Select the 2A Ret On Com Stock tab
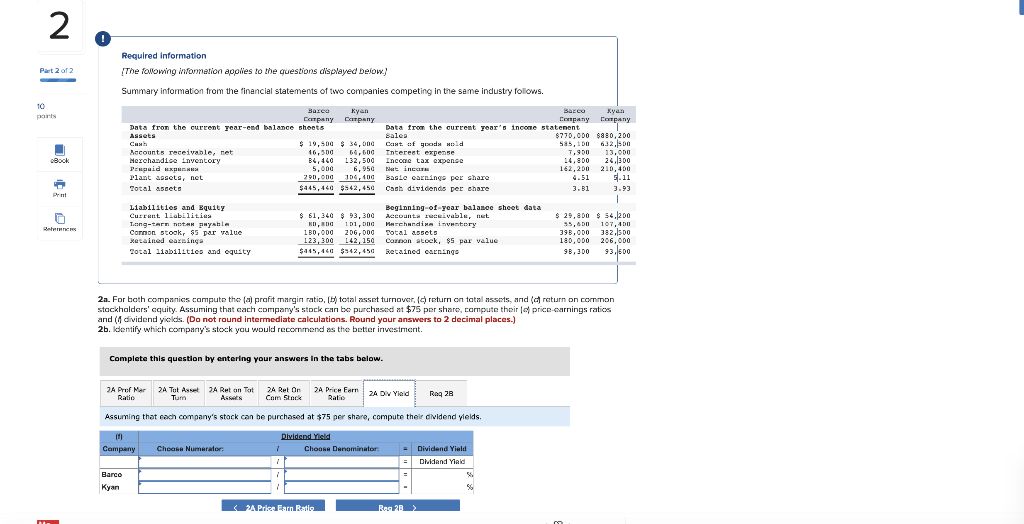The image size is (1024, 524). [x=283, y=393]
